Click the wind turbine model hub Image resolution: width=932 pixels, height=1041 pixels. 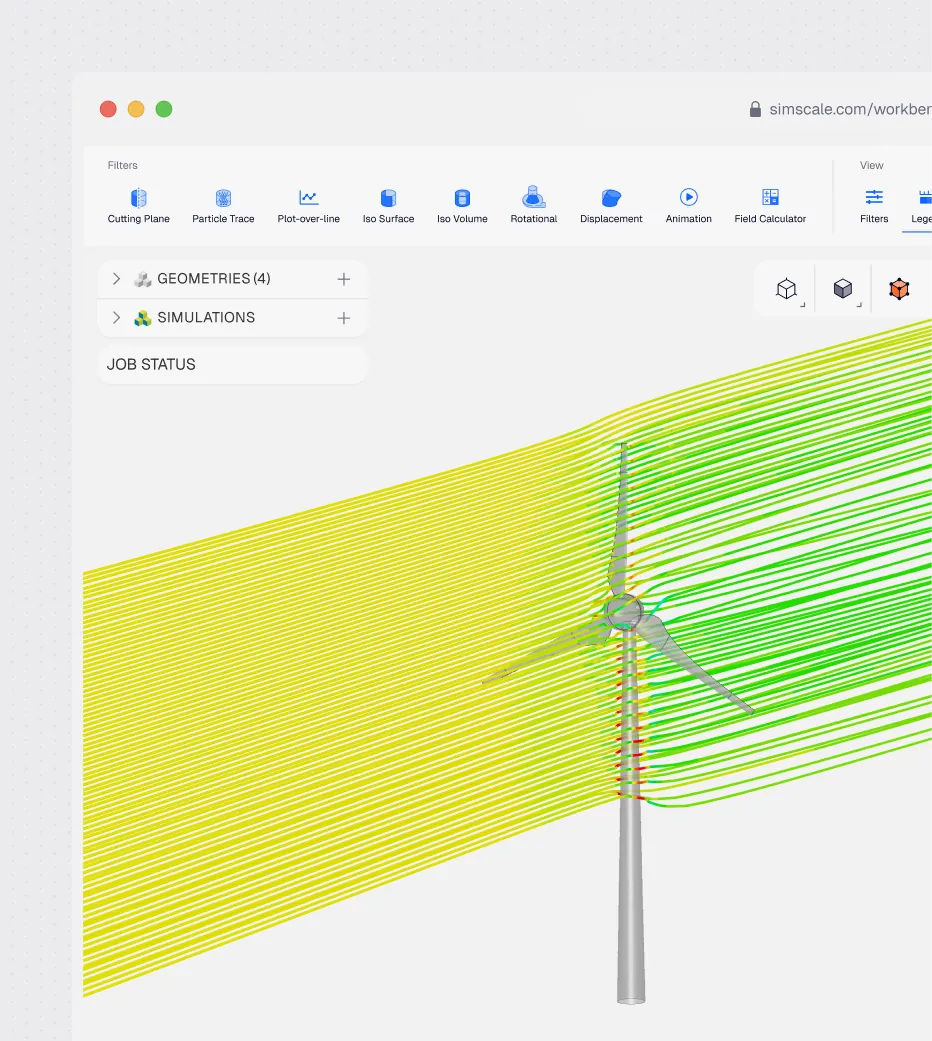click(623, 611)
